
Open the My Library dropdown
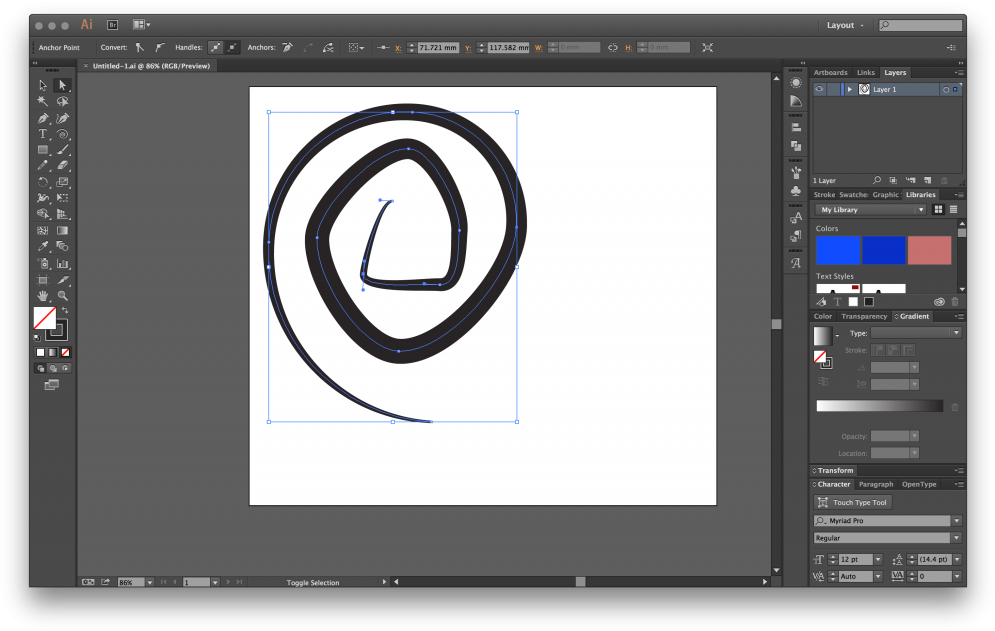[x=871, y=210]
